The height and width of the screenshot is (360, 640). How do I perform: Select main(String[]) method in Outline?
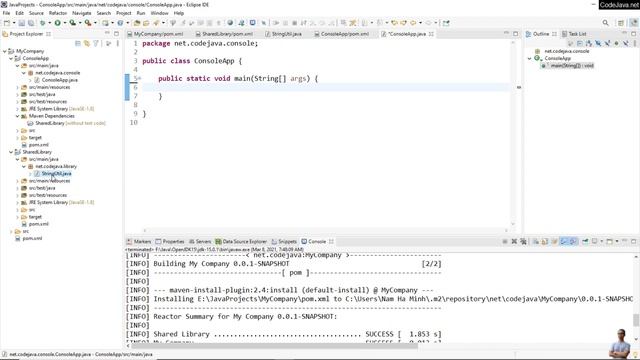(571, 65)
